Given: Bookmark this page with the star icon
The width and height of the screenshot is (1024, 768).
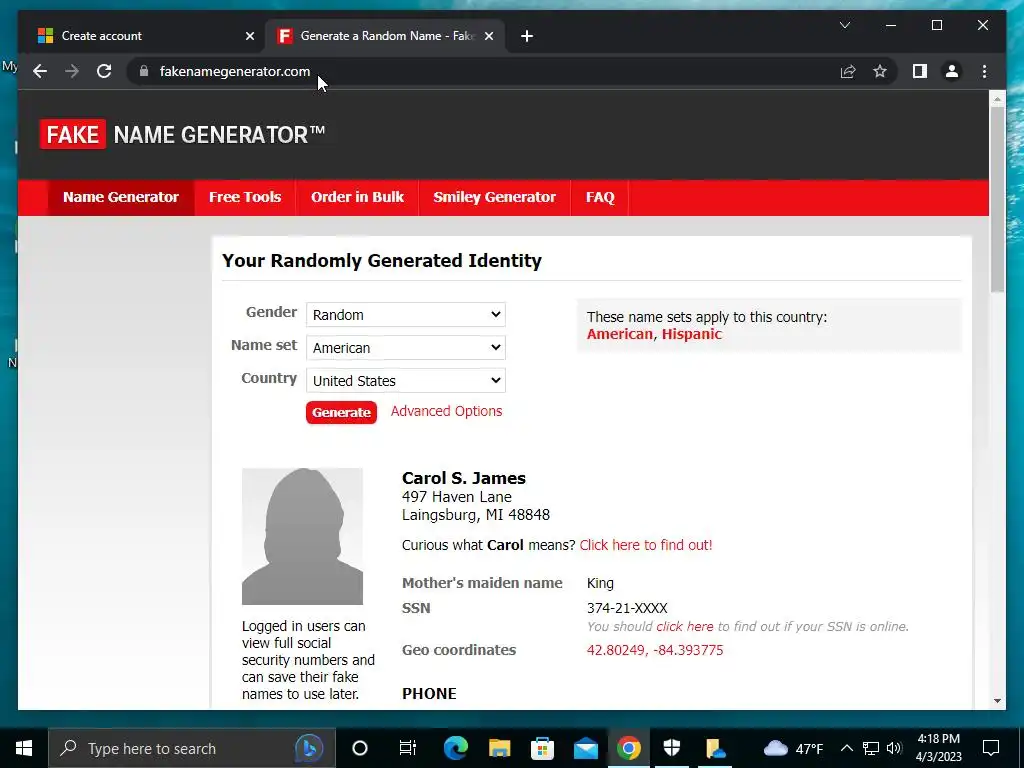Looking at the screenshot, I should tap(880, 71).
